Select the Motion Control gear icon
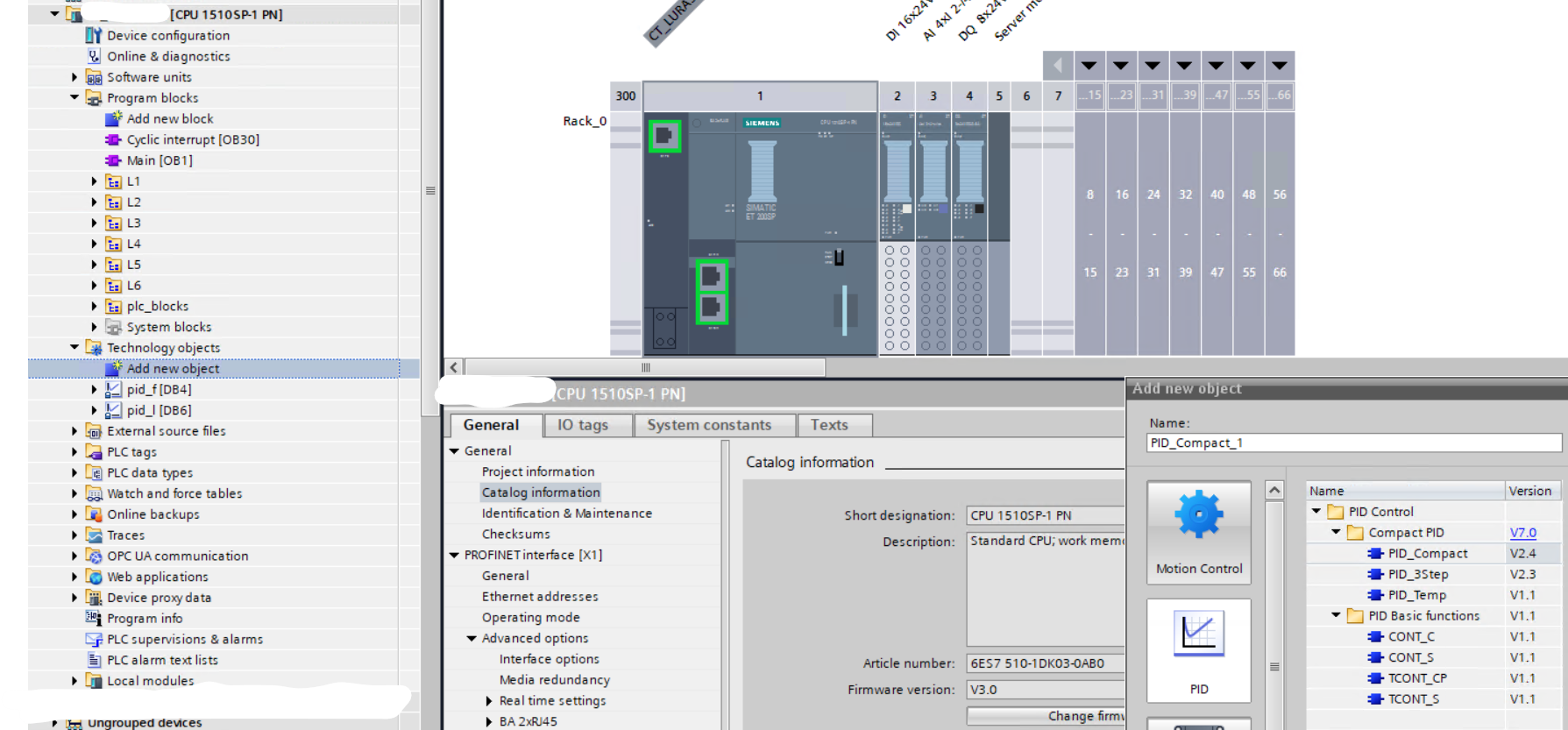This screenshot has height=730, width=1568. (1198, 514)
